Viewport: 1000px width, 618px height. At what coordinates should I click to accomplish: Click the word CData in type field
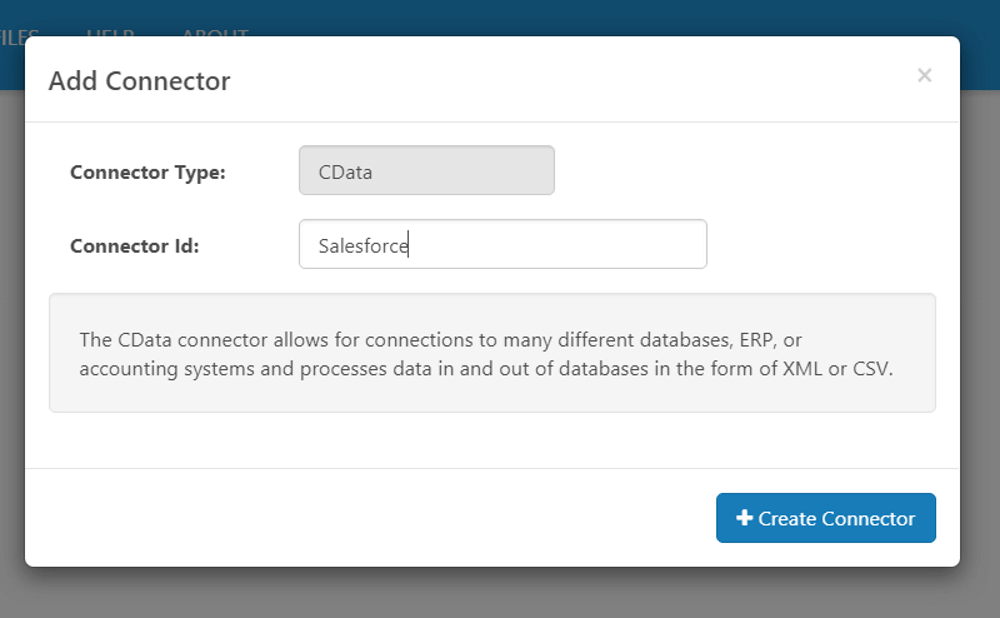tap(345, 172)
